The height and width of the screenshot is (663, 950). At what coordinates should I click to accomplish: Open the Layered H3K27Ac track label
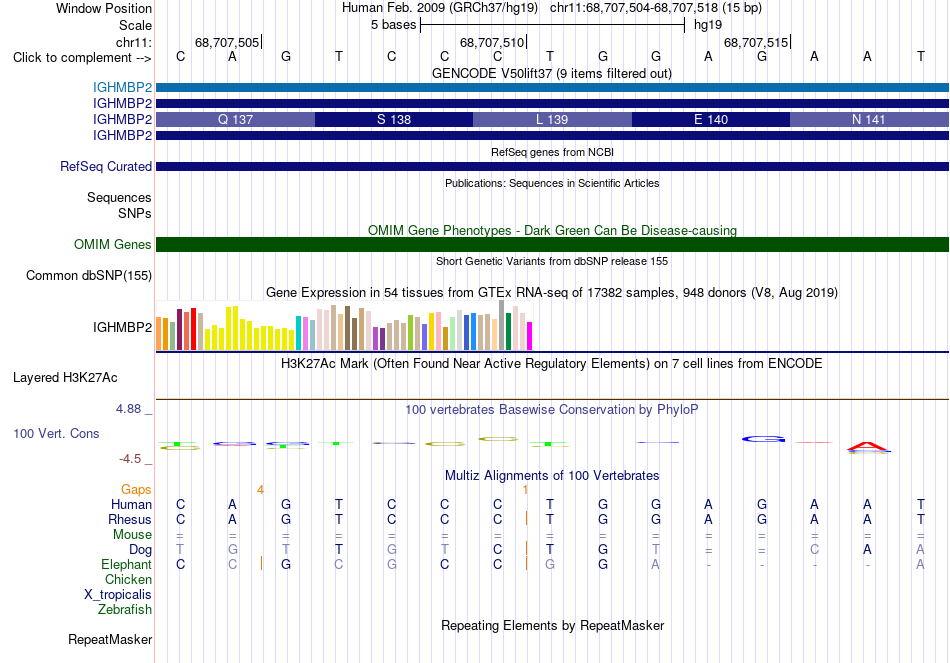tap(65, 378)
